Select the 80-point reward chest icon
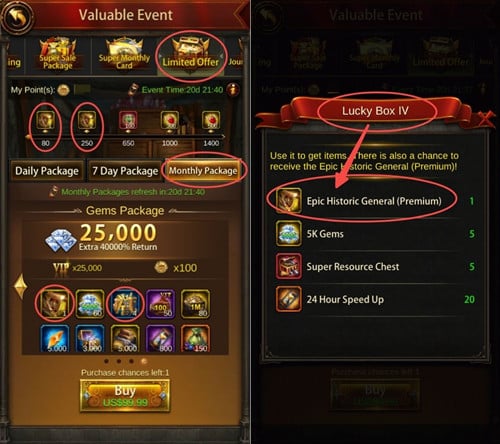500x444 pixels. tap(45, 120)
